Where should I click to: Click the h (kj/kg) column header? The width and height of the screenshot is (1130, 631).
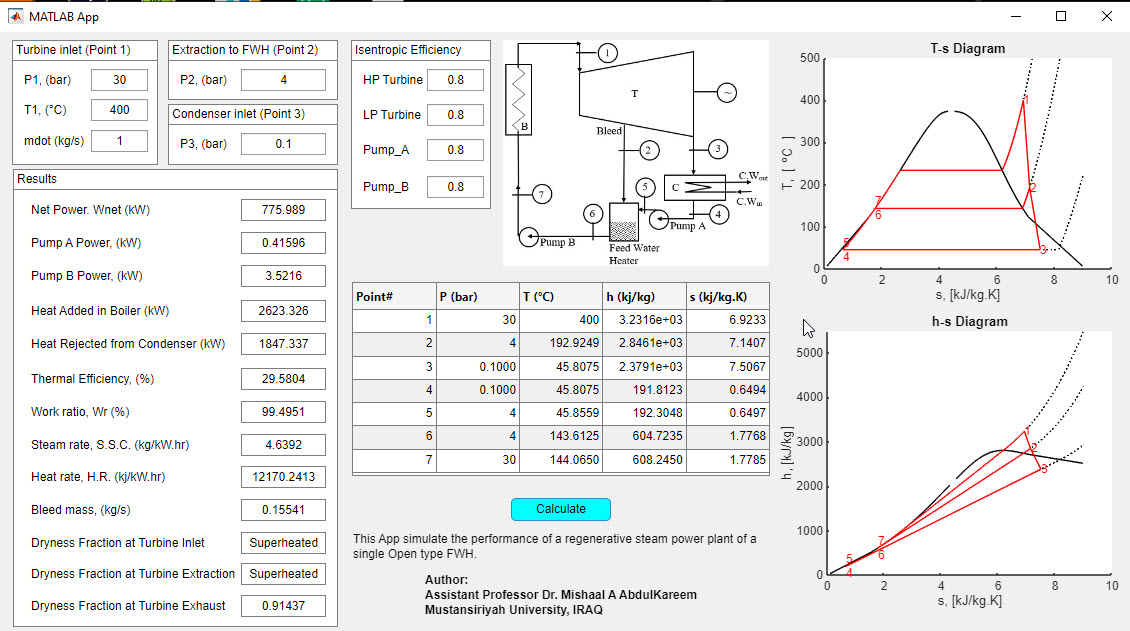coord(645,297)
